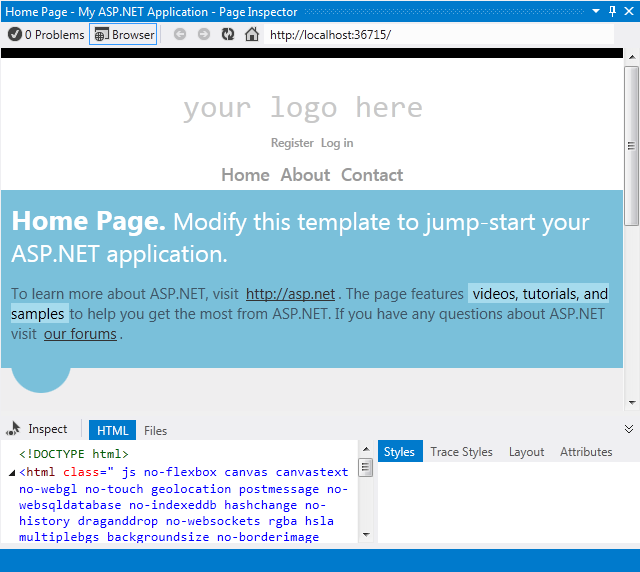Switch to the Files tab

155,431
